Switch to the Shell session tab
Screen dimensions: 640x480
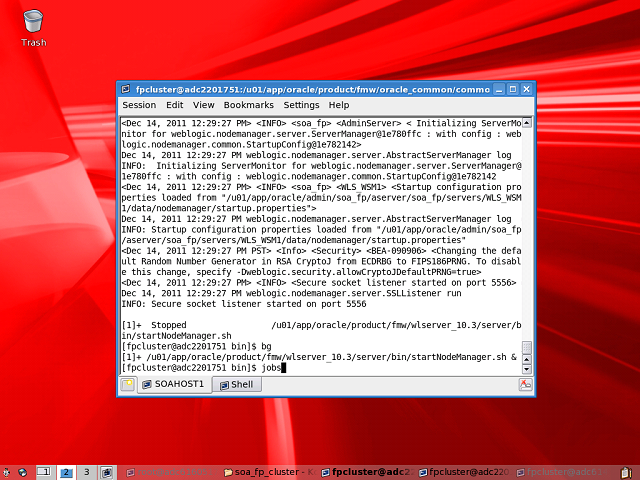237,384
